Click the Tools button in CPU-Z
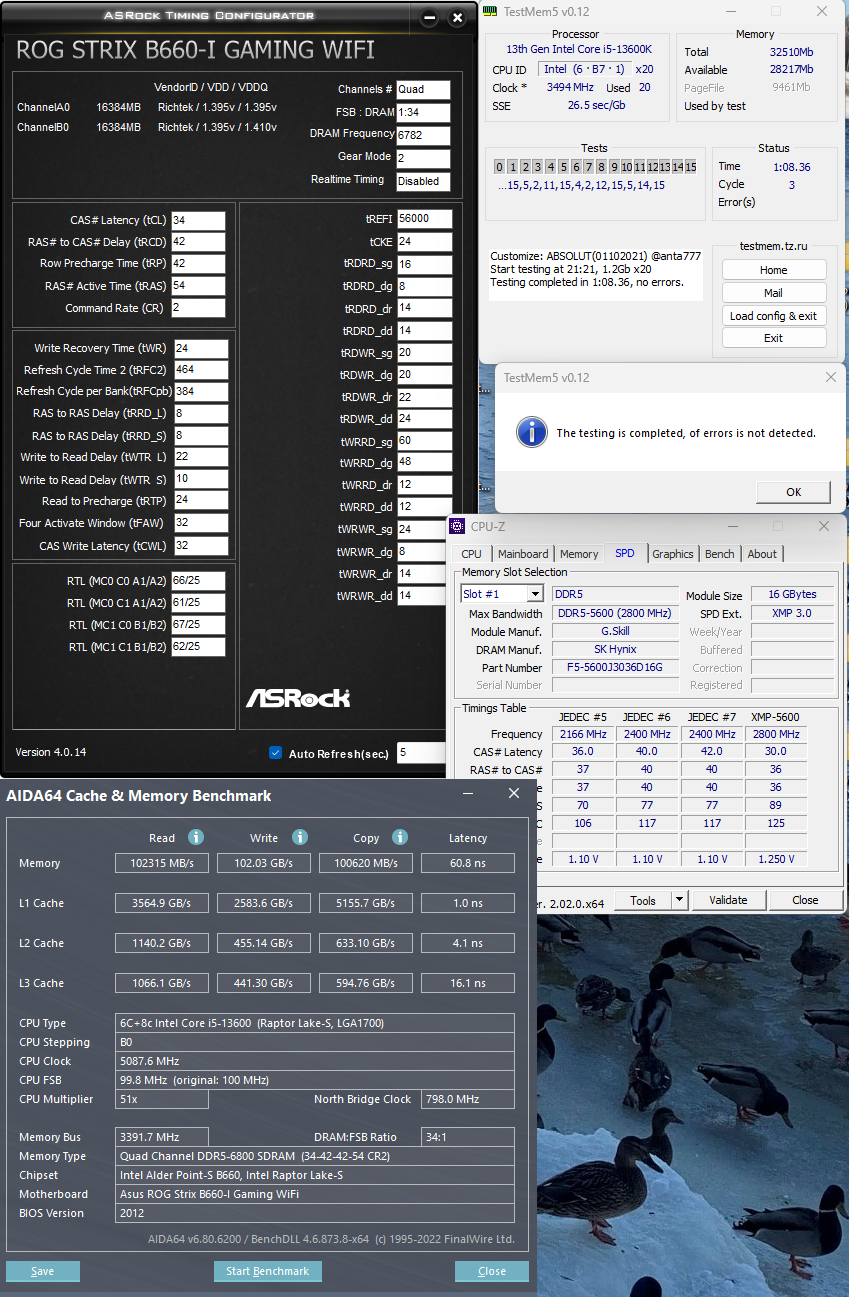The height and width of the screenshot is (1297, 849). [x=642, y=900]
